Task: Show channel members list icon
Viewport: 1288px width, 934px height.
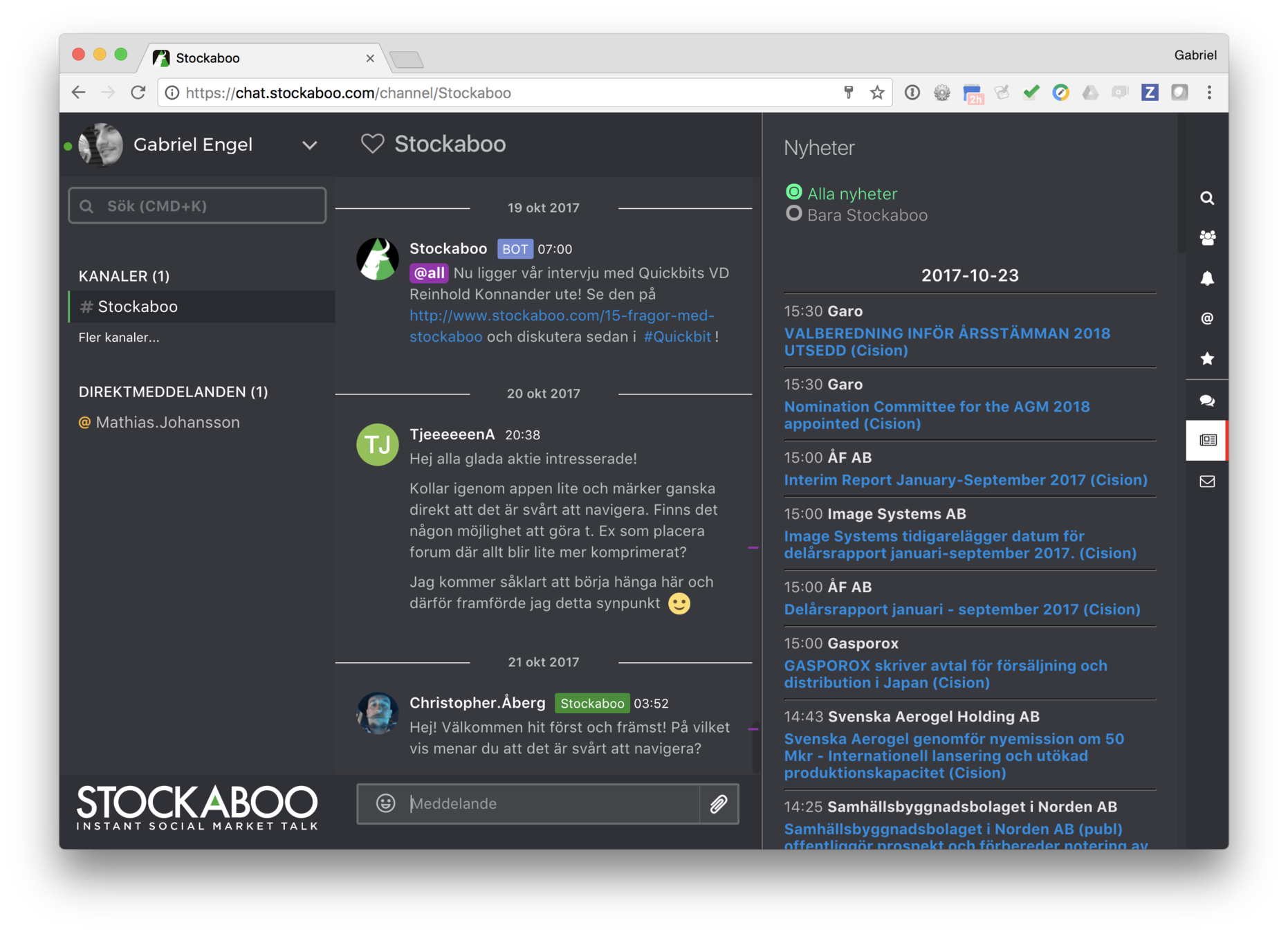Action: click(x=1207, y=238)
